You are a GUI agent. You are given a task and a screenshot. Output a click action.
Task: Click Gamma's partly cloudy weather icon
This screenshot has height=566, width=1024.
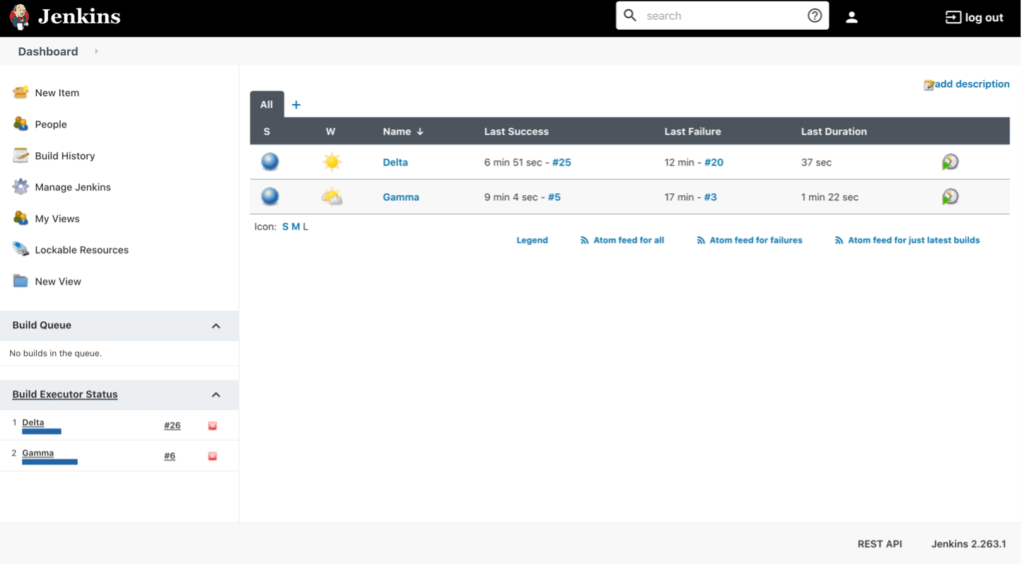pyautogui.click(x=332, y=196)
